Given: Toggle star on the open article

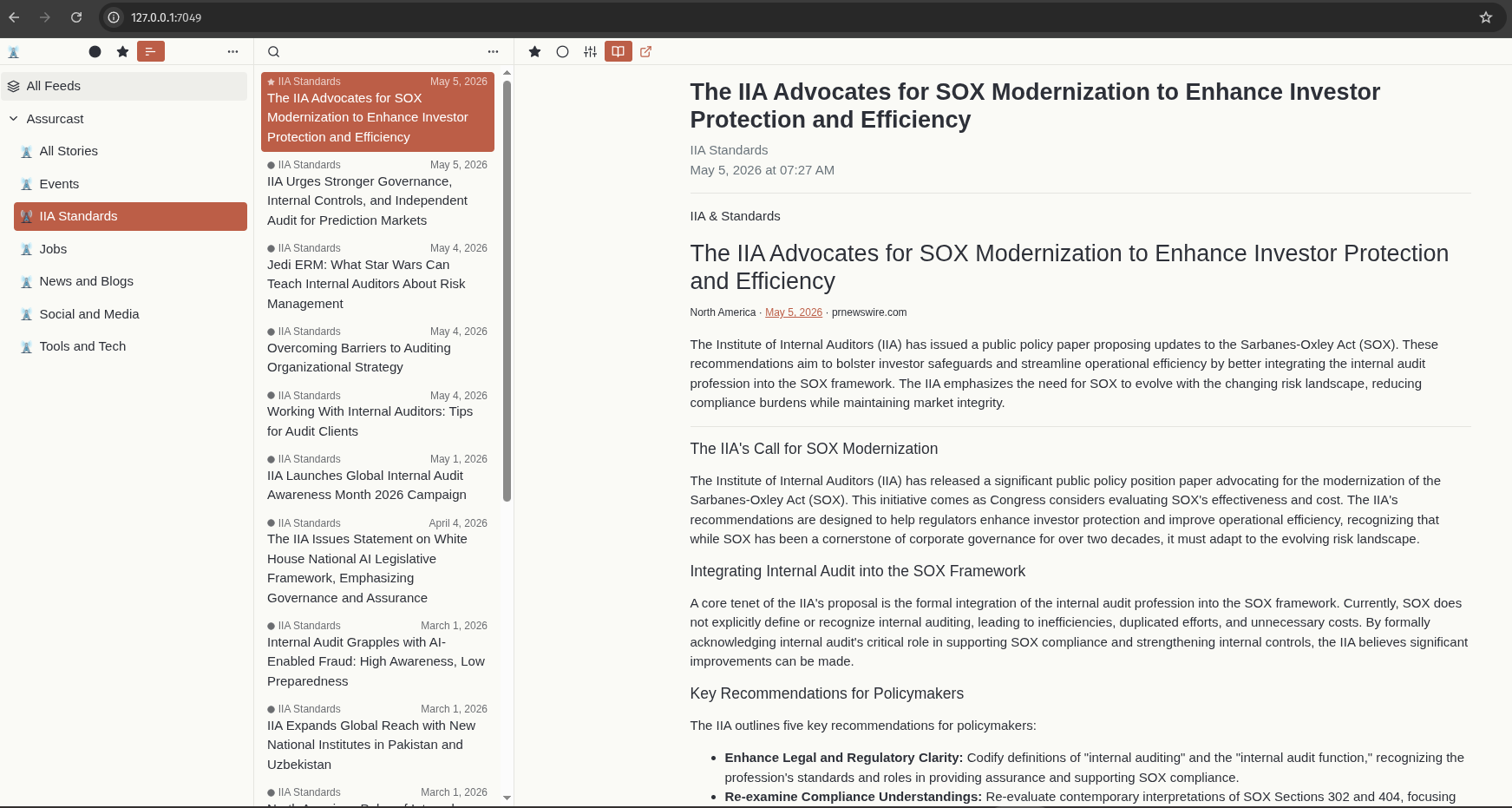Looking at the screenshot, I should click(535, 52).
